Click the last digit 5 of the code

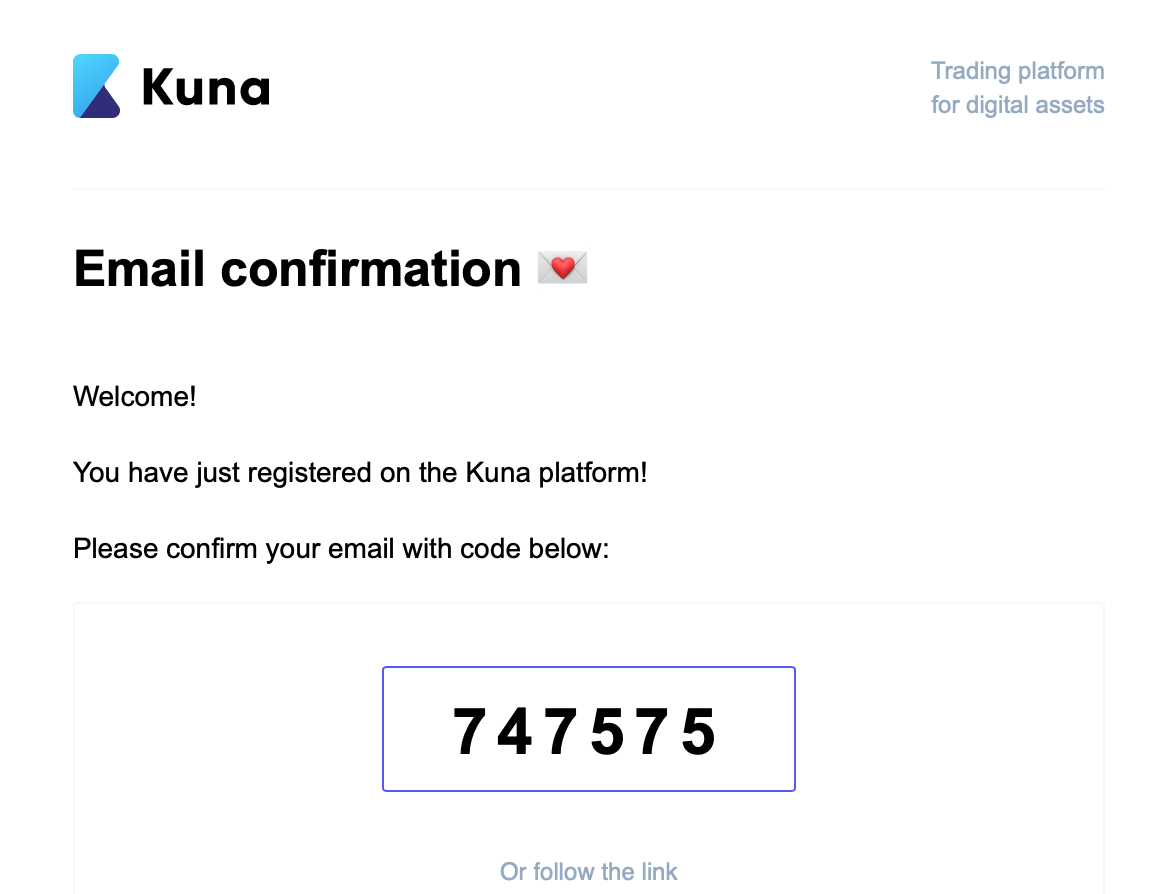(699, 731)
